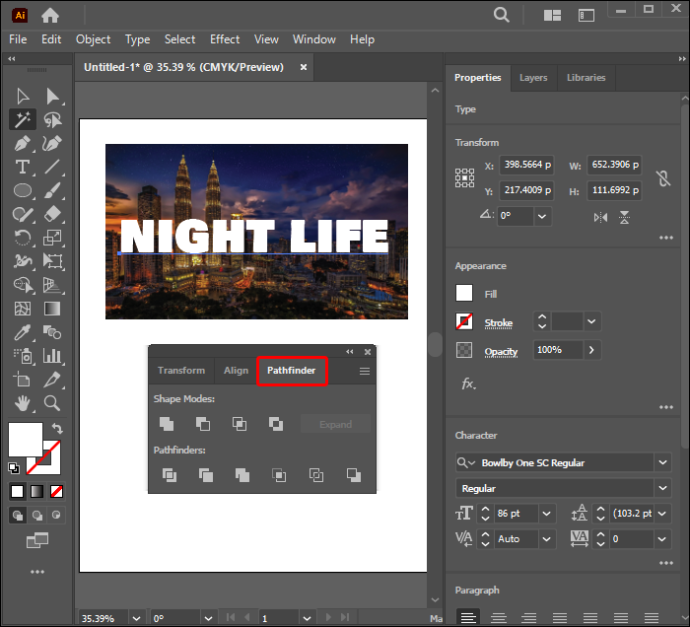Open Pathfinder panel menu
690x627 pixels.
pos(364,371)
